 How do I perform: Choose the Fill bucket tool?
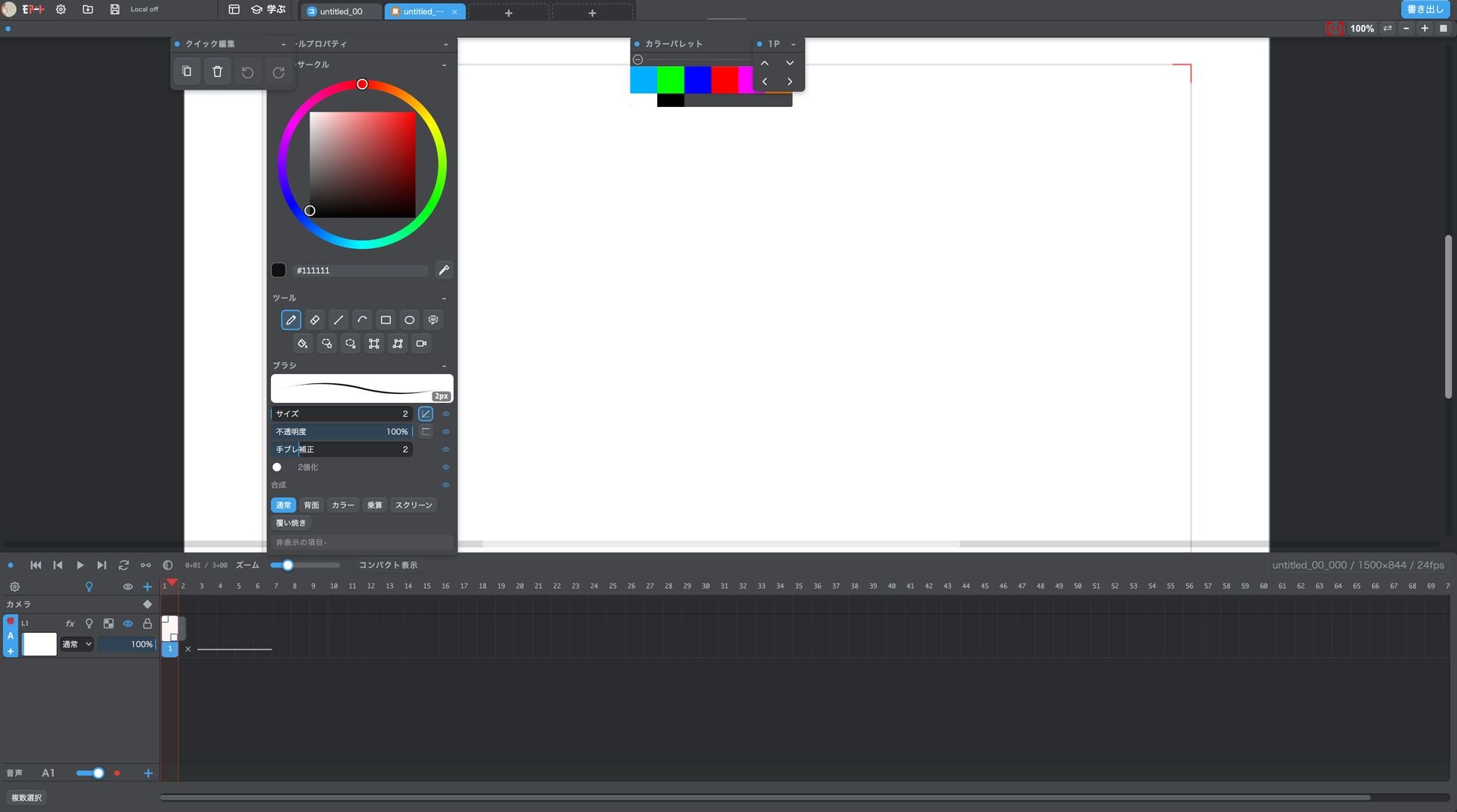click(303, 344)
